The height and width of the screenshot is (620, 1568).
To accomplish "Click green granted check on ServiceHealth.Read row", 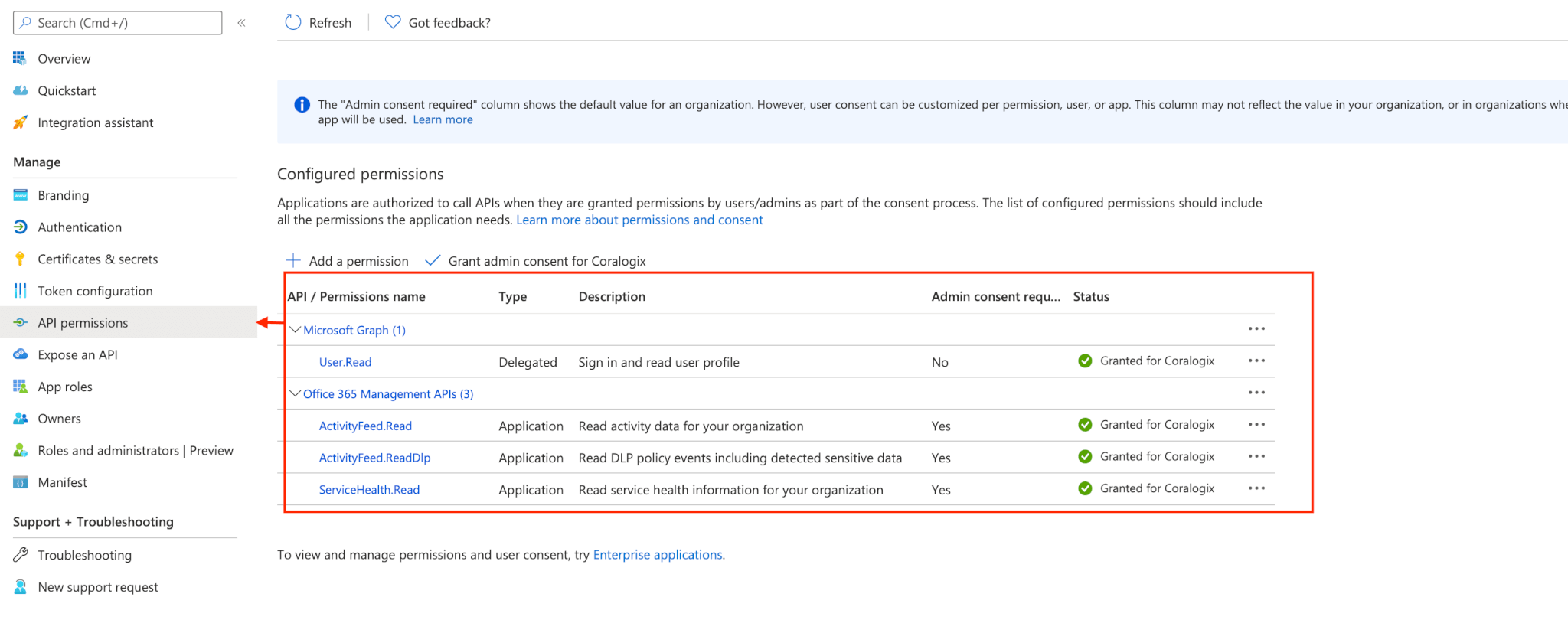I will 1085,488.
